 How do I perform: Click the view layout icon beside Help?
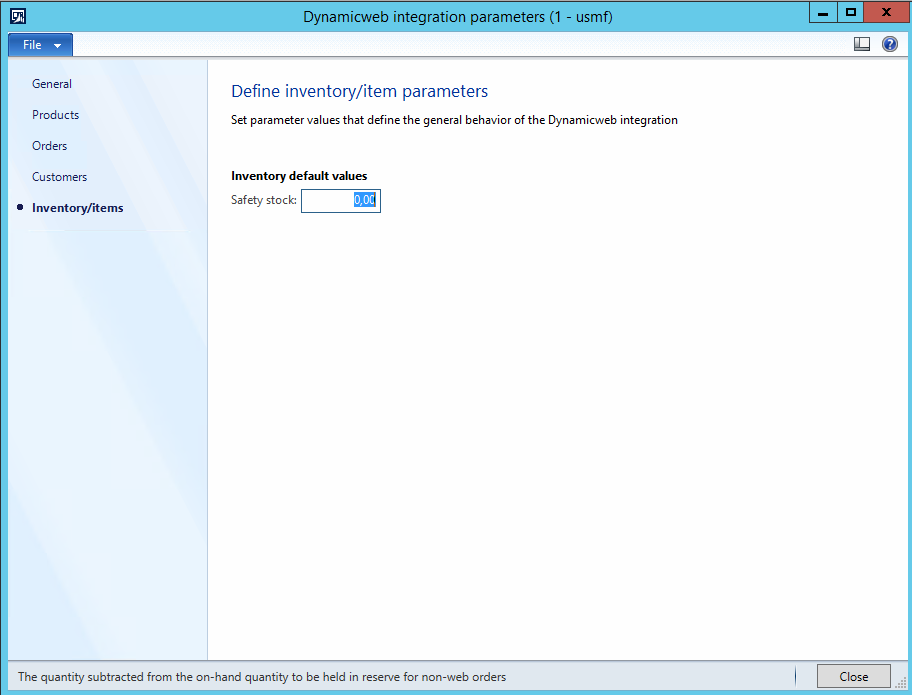point(862,44)
